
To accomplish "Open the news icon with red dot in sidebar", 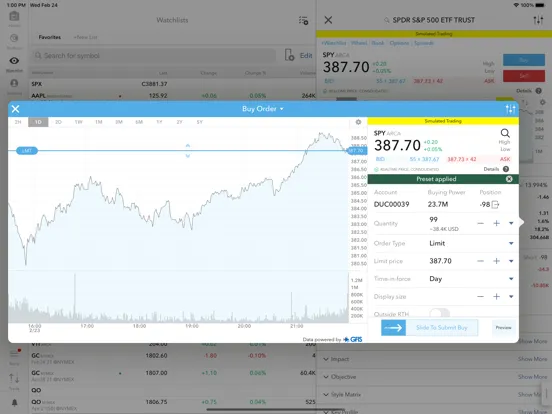I will [x=14, y=353].
